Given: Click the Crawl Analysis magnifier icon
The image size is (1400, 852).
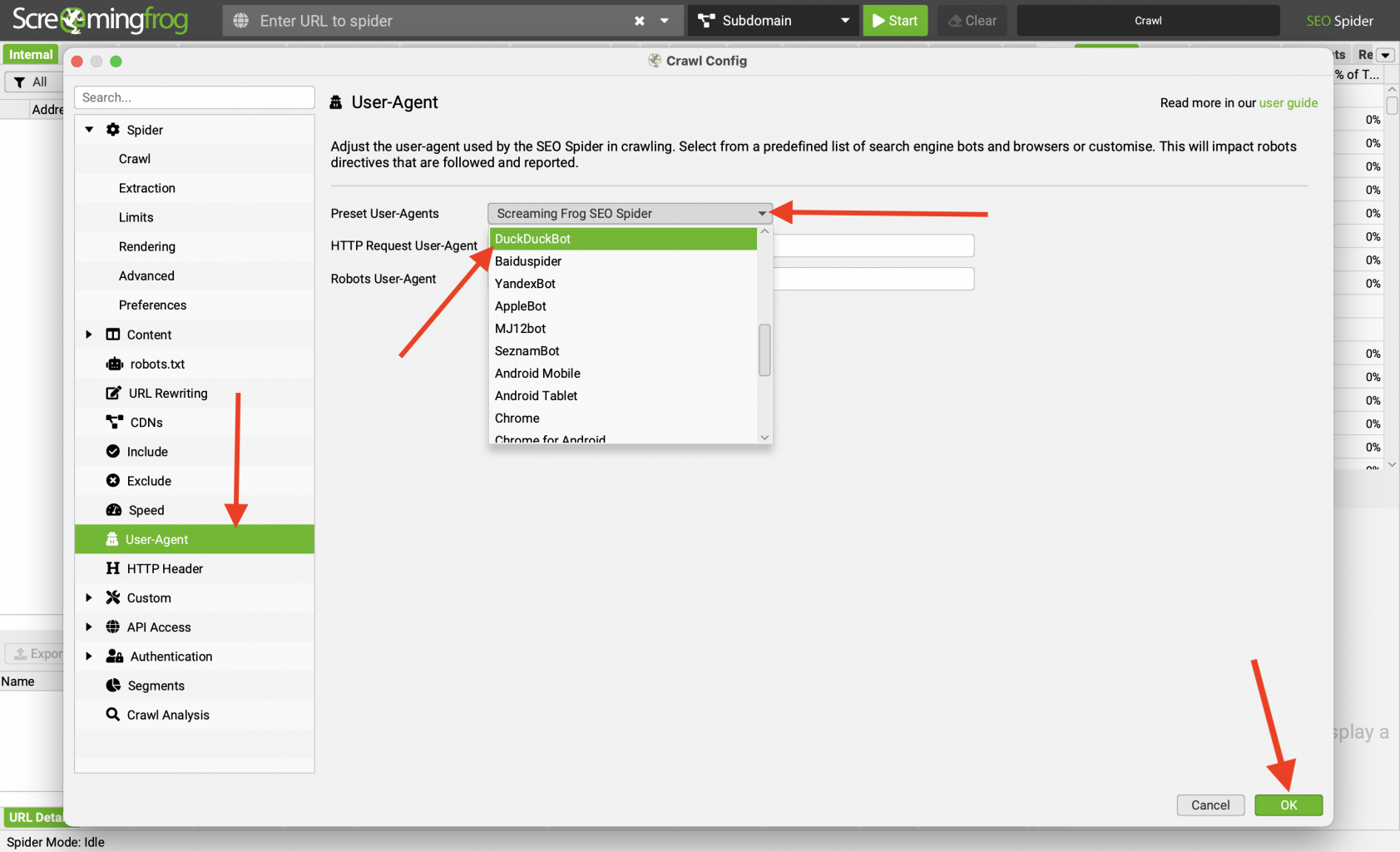Looking at the screenshot, I should click(113, 715).
